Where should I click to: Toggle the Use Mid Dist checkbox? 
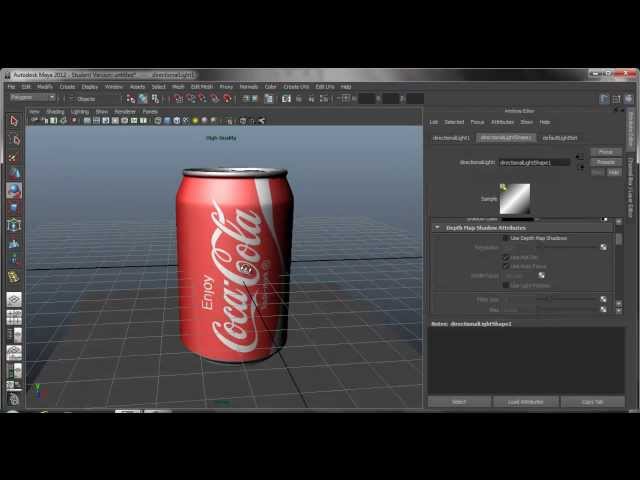506,257
